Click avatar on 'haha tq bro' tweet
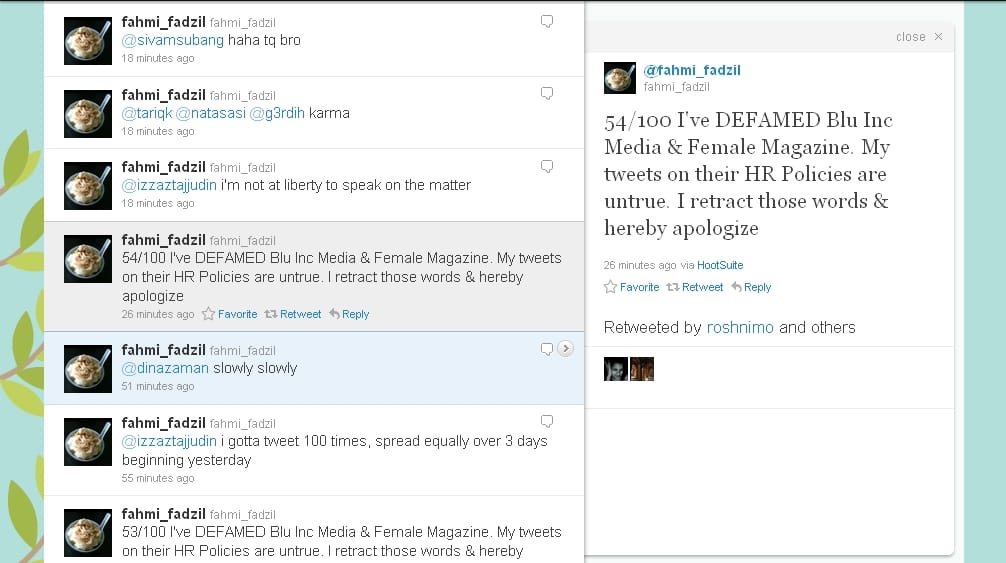This screenshot has height=563, width=1006. tap(88, 41)
